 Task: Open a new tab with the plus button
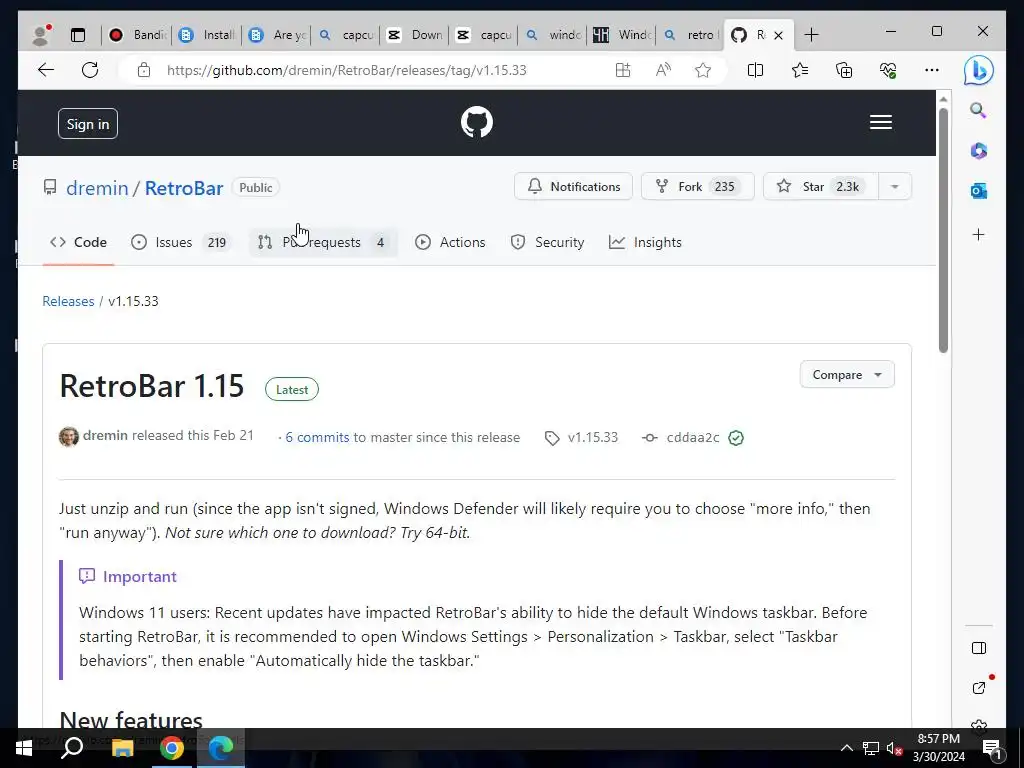tap(811, 35)
